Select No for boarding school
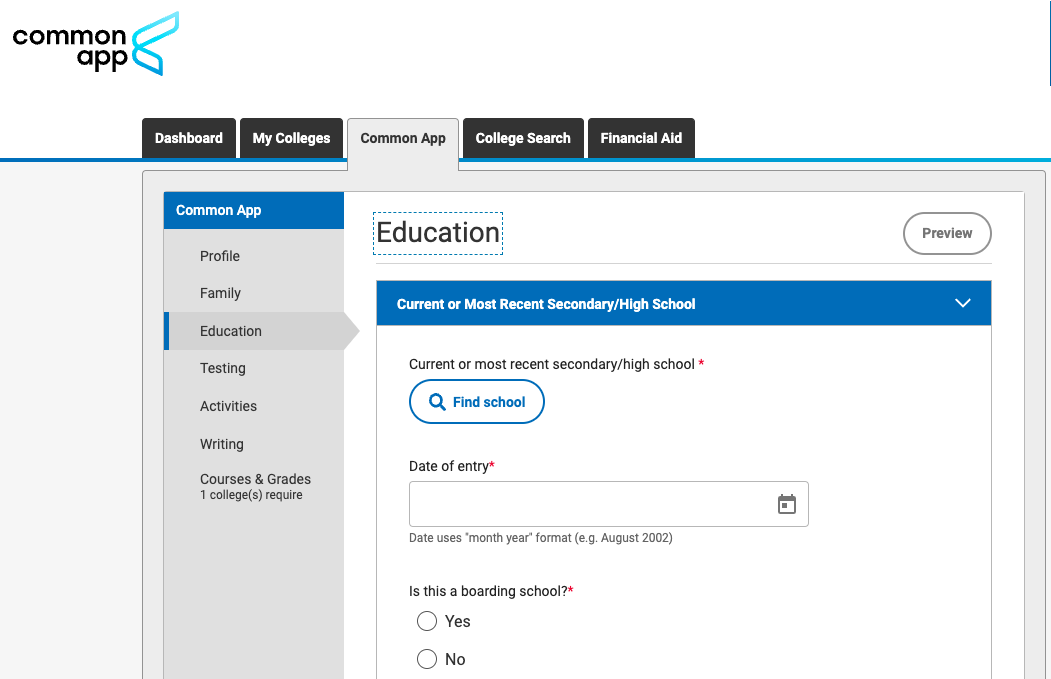Image resolution: width=1051 pixels, height=679 pixels. pyautogui.click(x=427, y=659)
